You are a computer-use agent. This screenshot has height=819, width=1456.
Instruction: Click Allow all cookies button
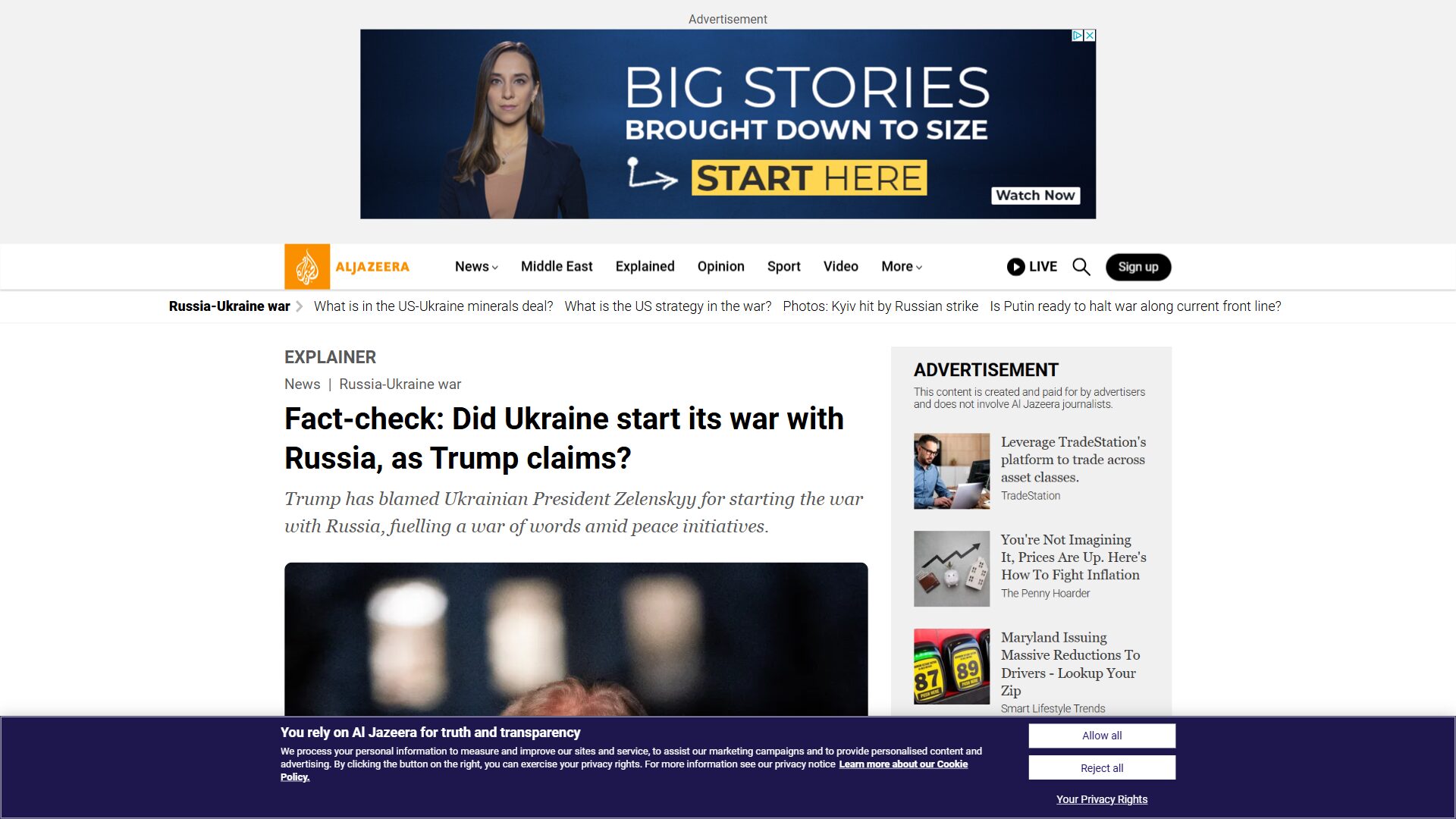[x=1102, y=736]
